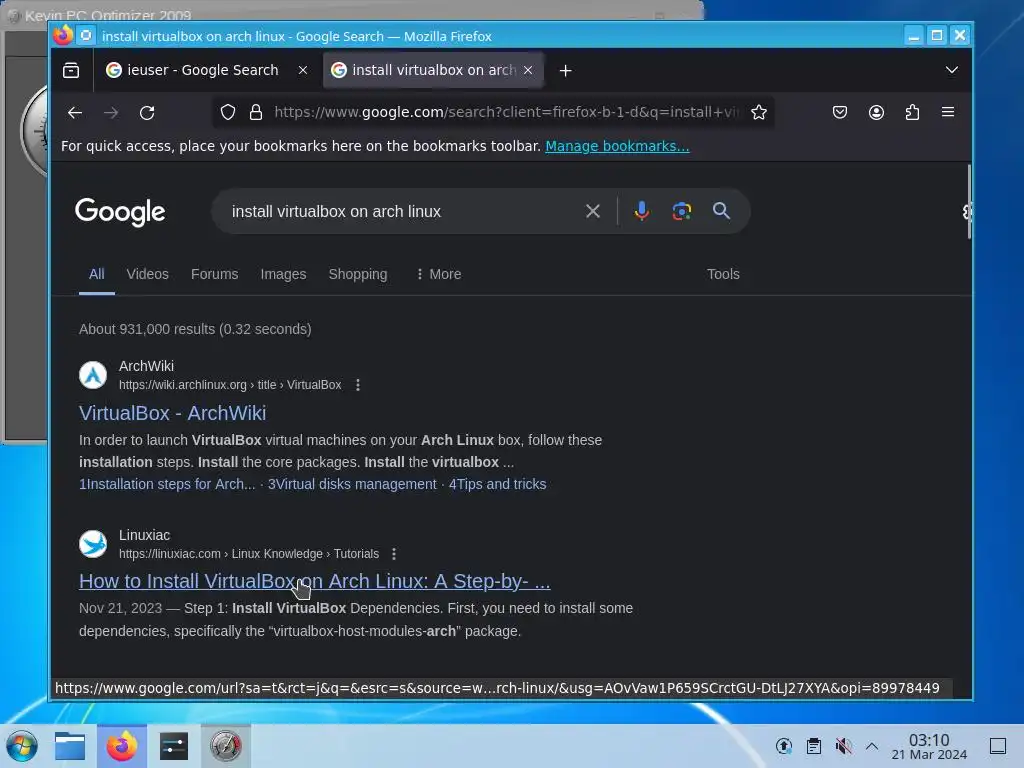This screenshot has height=768, width=1024.
Task: Open the Save to Pocket icon
Action: [x=840, y=112]
